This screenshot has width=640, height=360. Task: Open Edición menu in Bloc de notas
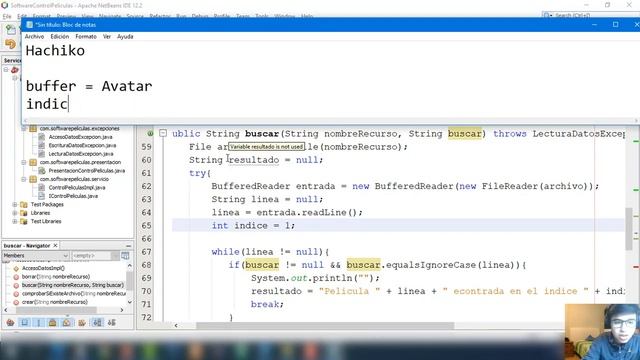[60, 37]
